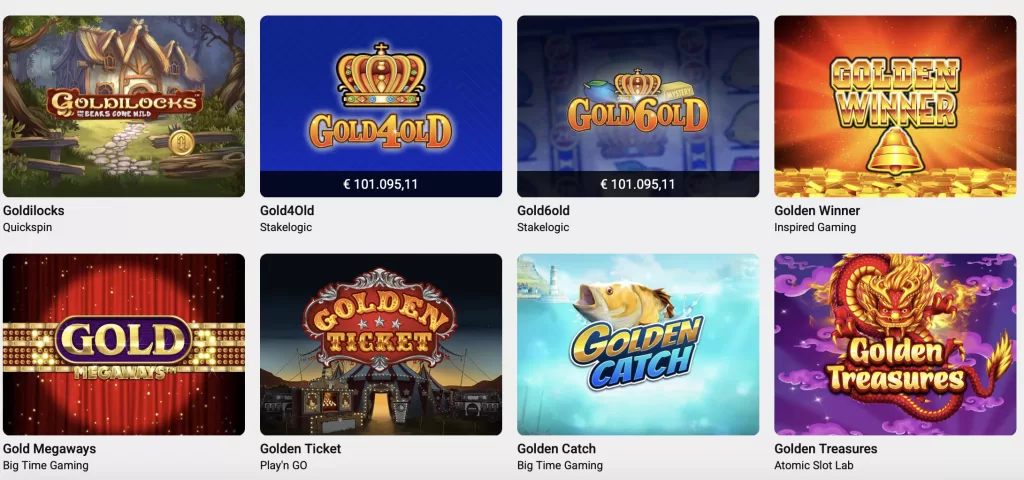Launch the Gold6old slot thumbnail
Viewport: 1024px width, 480px height.
(x=638, y=106)
